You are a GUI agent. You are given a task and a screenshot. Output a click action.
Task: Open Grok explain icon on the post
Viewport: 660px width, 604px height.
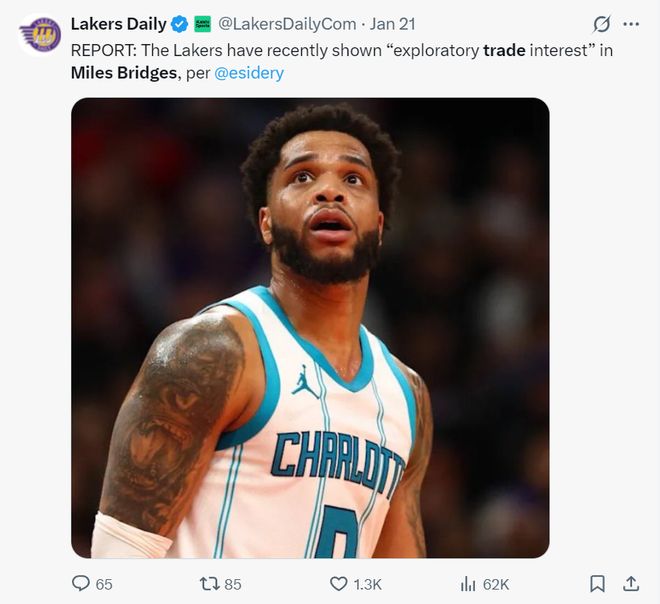[601, 24]
